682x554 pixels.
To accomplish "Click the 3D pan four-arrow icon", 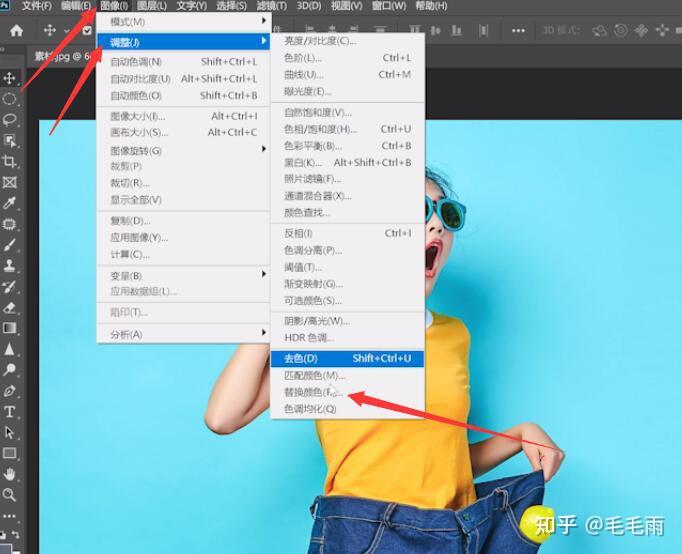I will [x=641, y=30].
